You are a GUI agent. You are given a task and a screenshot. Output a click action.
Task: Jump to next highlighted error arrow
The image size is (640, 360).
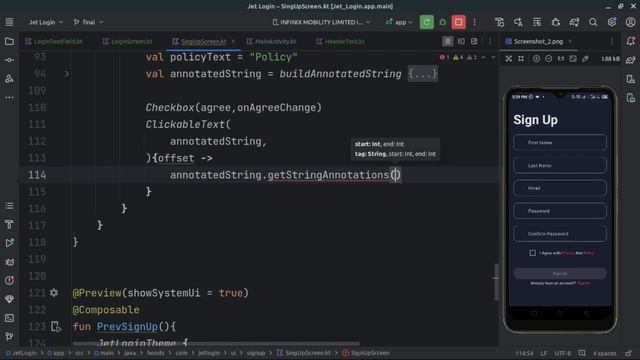(x=493, y=57)
